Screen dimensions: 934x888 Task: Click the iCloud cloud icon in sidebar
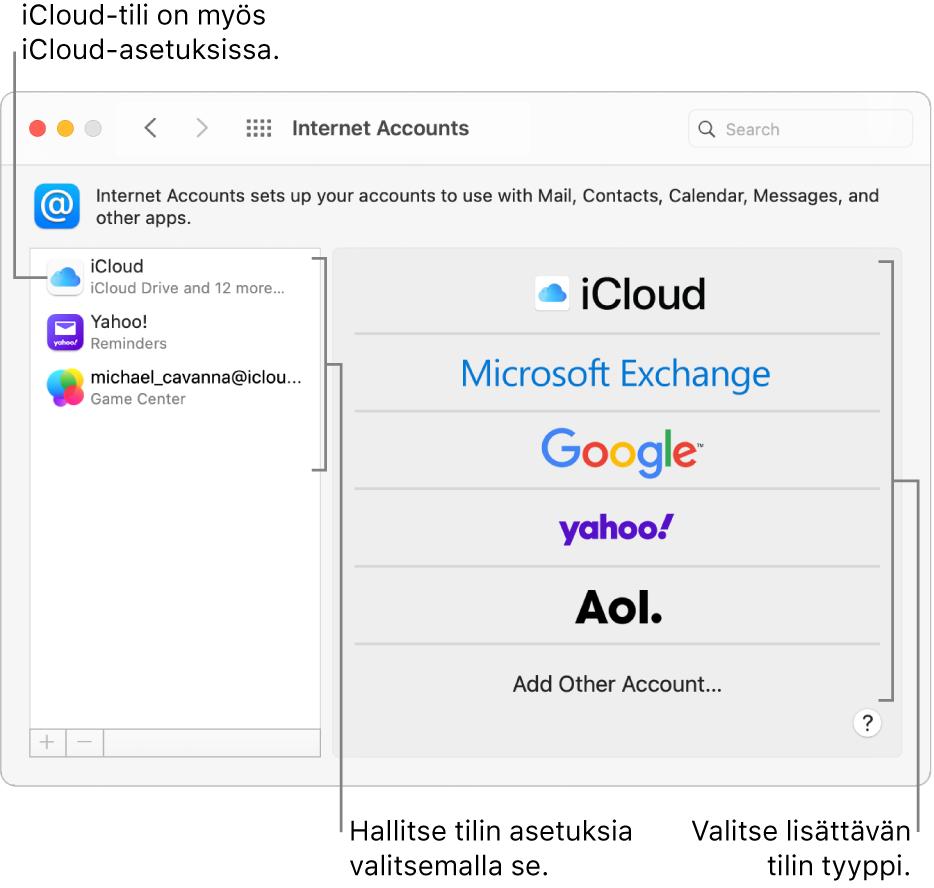[65, 277]
